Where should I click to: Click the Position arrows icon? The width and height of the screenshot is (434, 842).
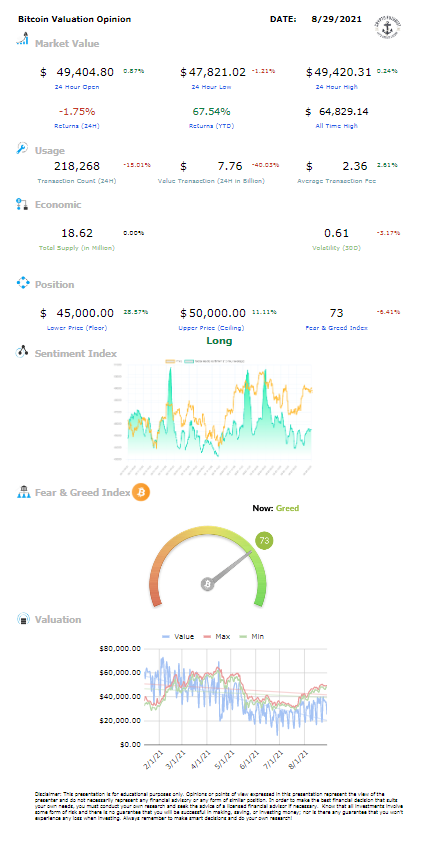tap(23, 284)
